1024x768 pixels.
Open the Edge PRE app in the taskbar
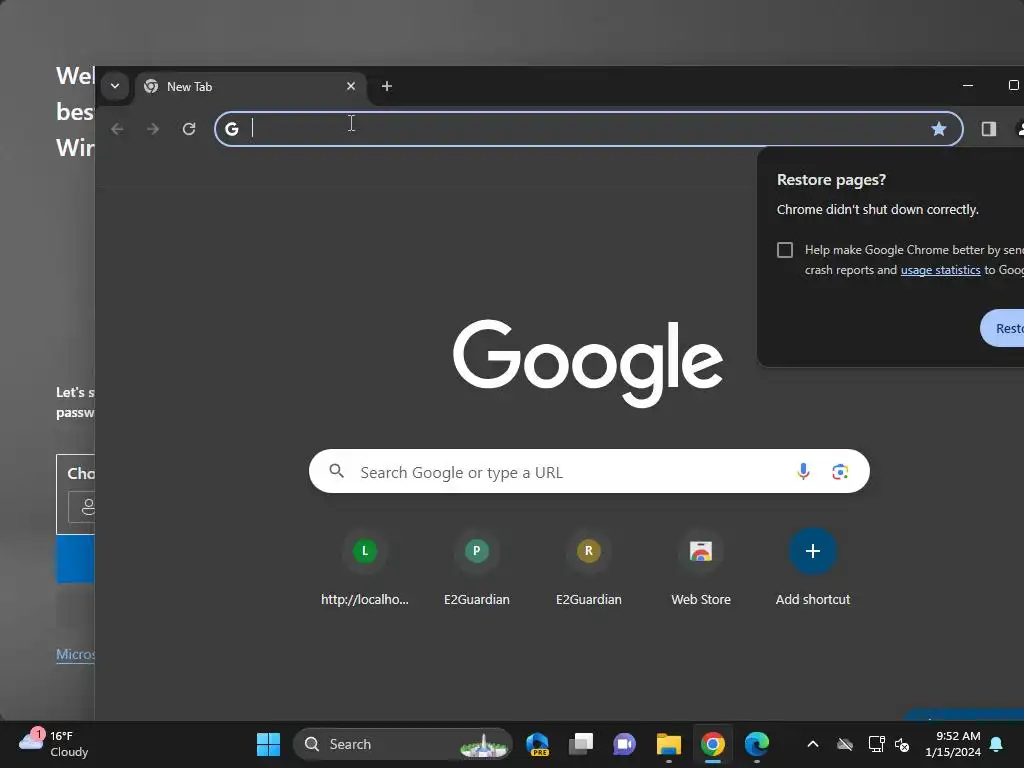(x=538, y=744)
